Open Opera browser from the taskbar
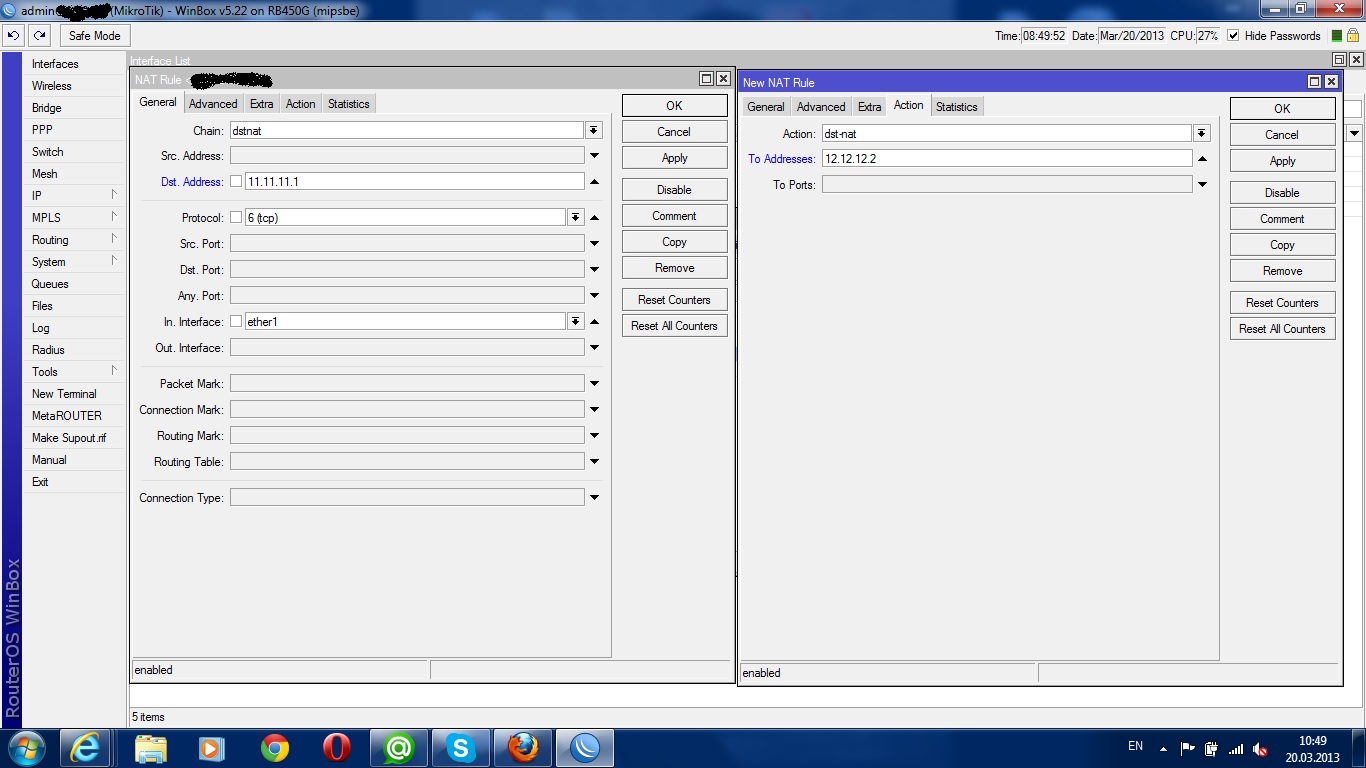Screen dimensions: 1366x768 click(336, 748)
